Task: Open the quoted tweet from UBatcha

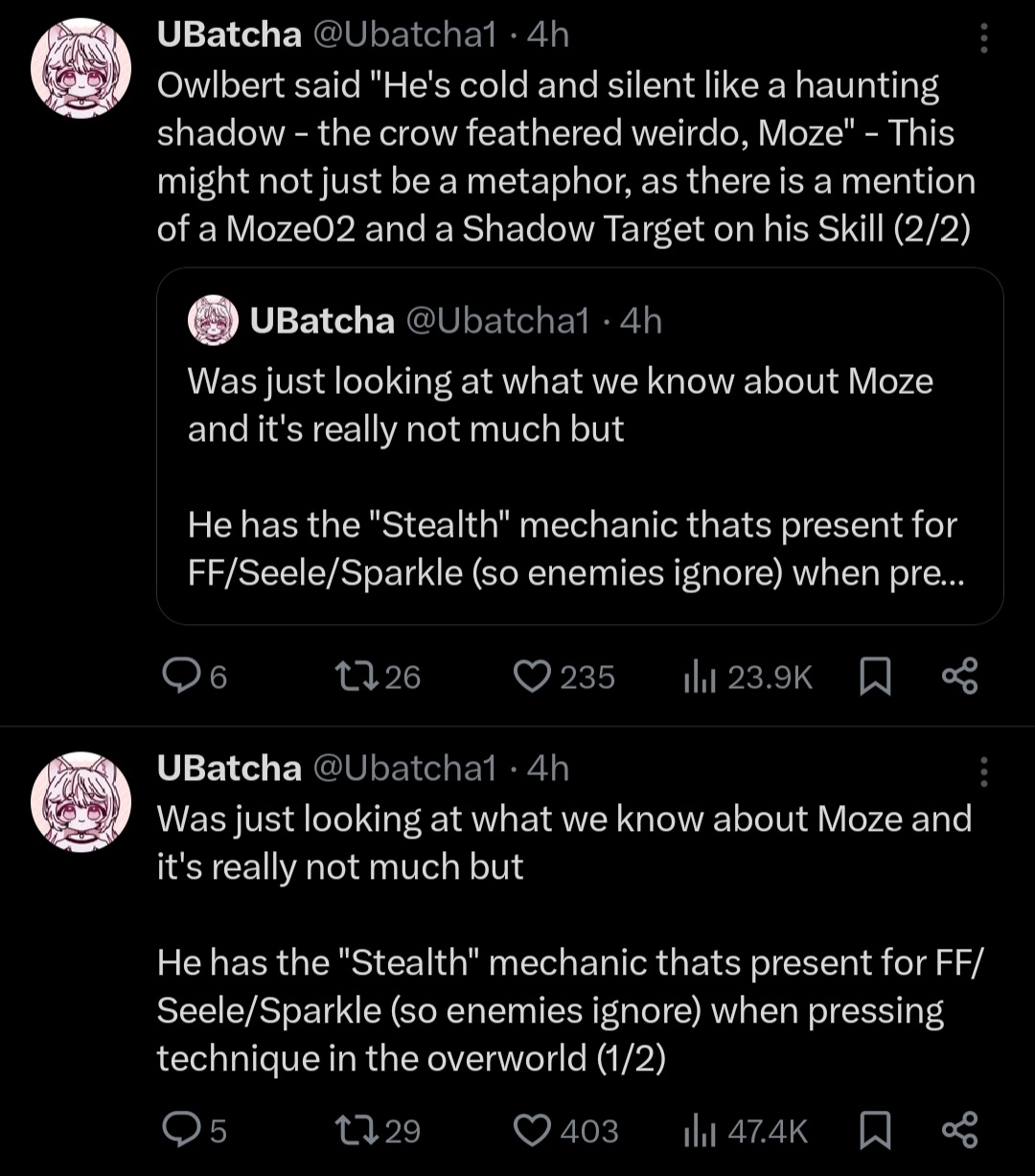Action: pos(579,479)
